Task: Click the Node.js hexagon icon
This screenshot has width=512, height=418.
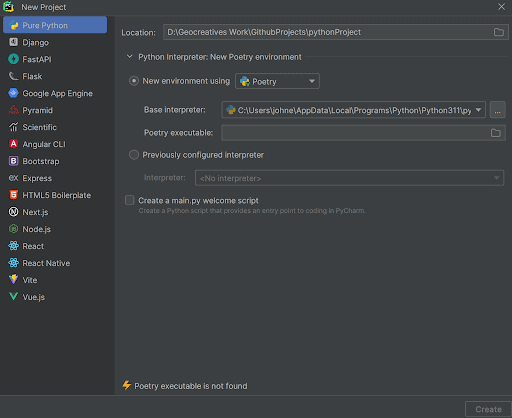Action: (x=14, y=229)
